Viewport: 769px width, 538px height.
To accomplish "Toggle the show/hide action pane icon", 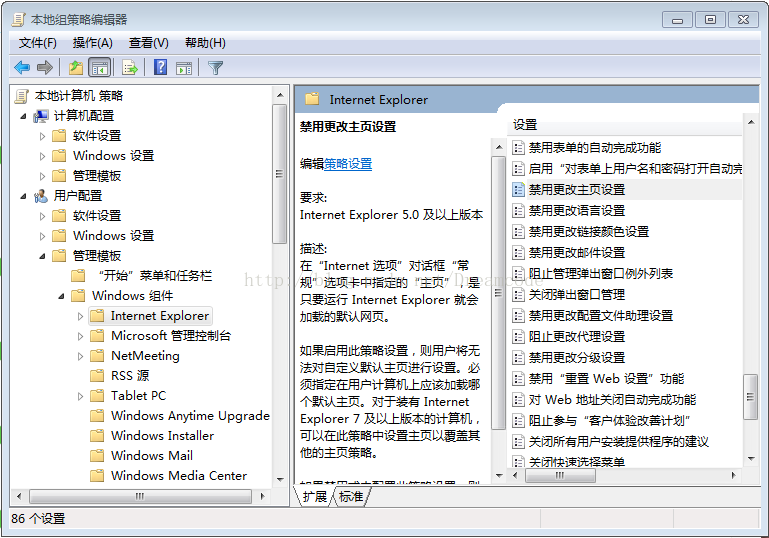I will pyautogui.click(x=184, y=68).
